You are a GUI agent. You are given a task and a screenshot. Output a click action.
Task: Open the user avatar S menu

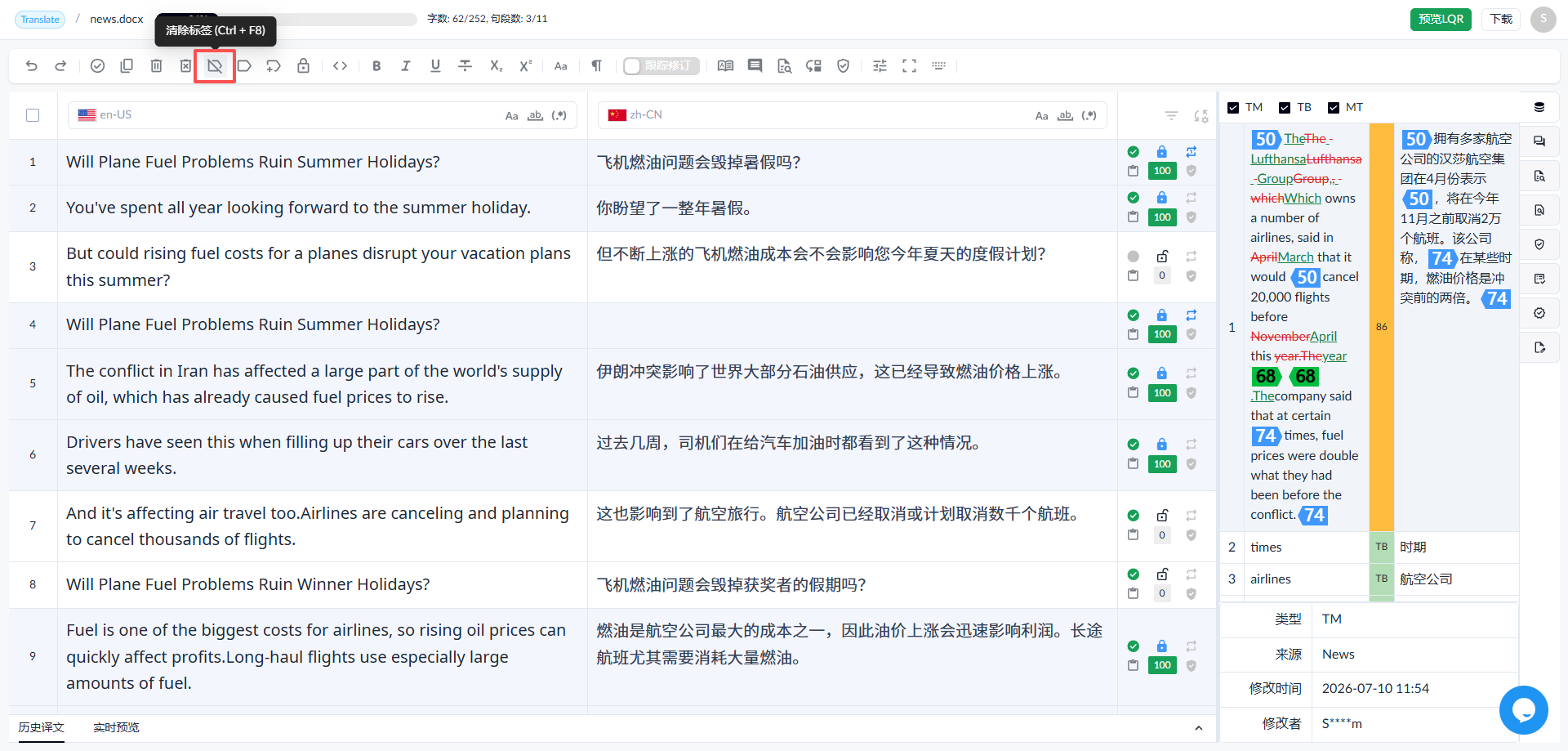(1543, 19)
